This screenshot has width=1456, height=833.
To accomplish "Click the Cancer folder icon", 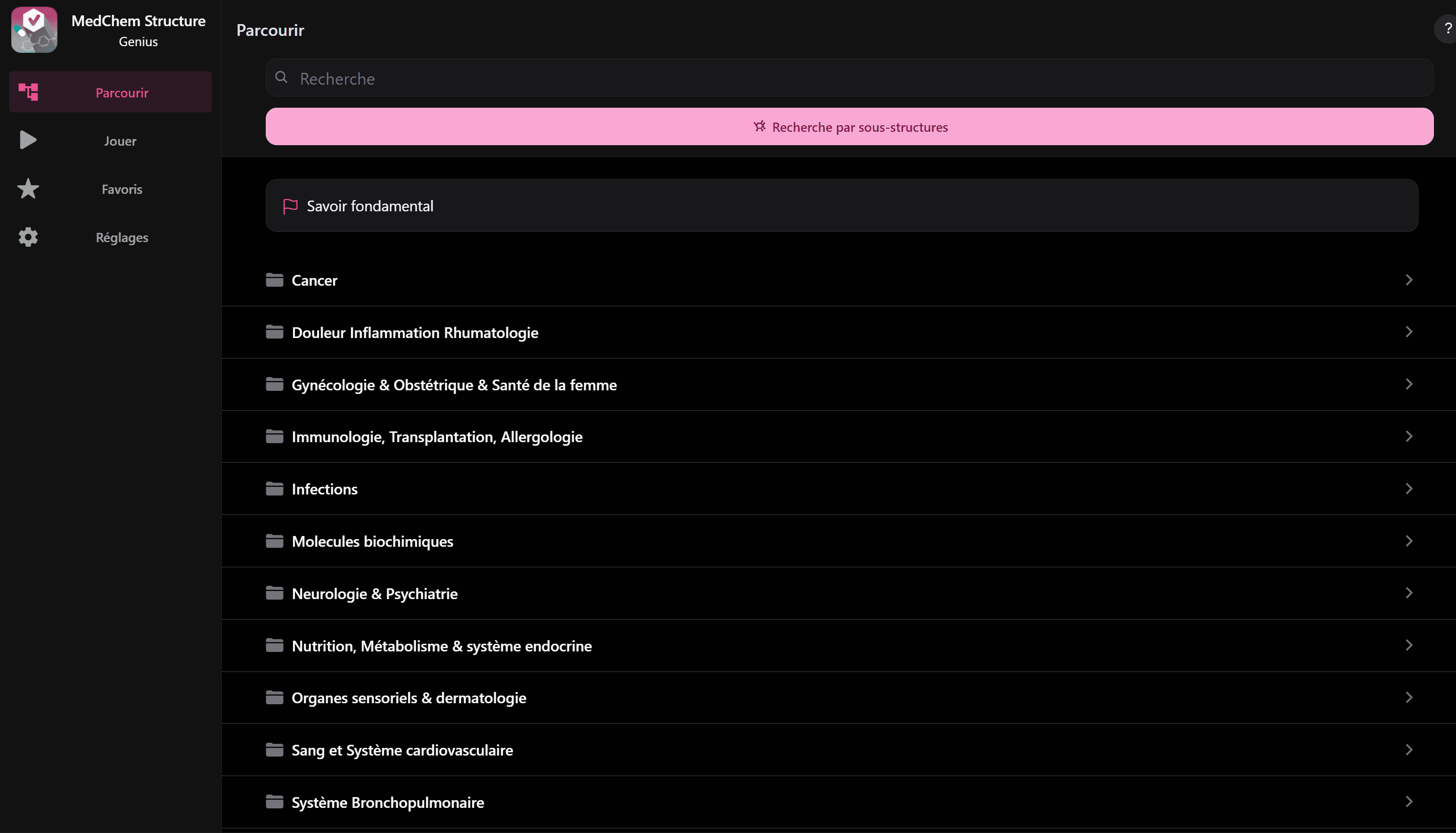I will pos(274,280).
